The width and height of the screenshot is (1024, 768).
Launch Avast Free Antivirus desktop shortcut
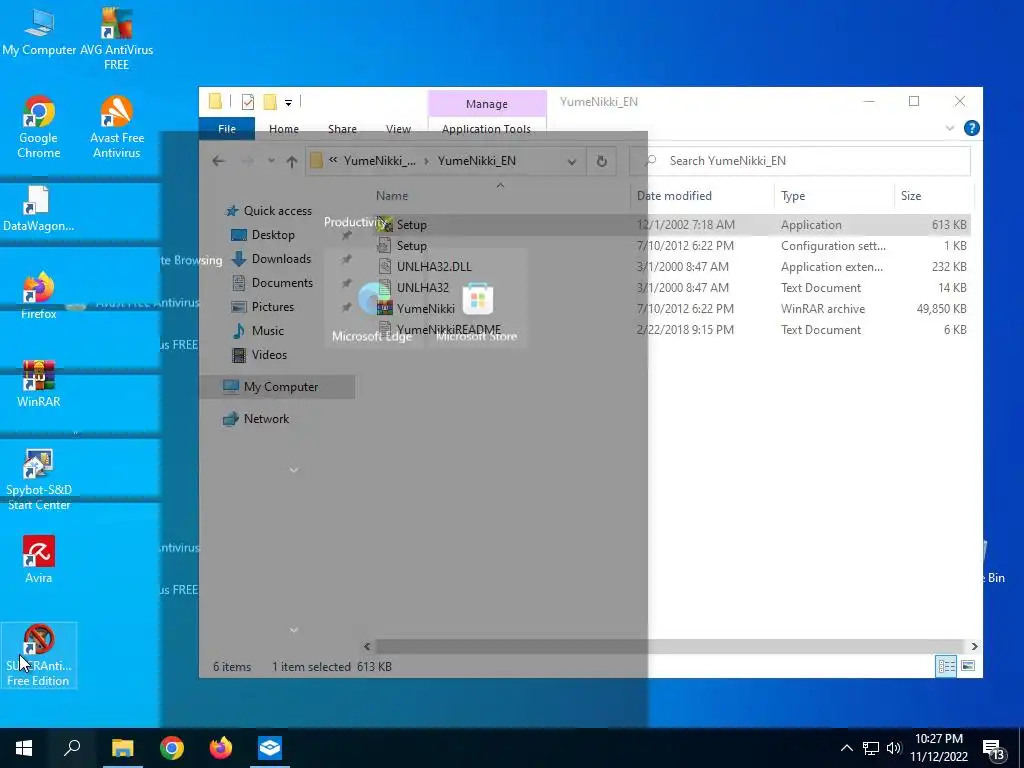coord(116,127)
